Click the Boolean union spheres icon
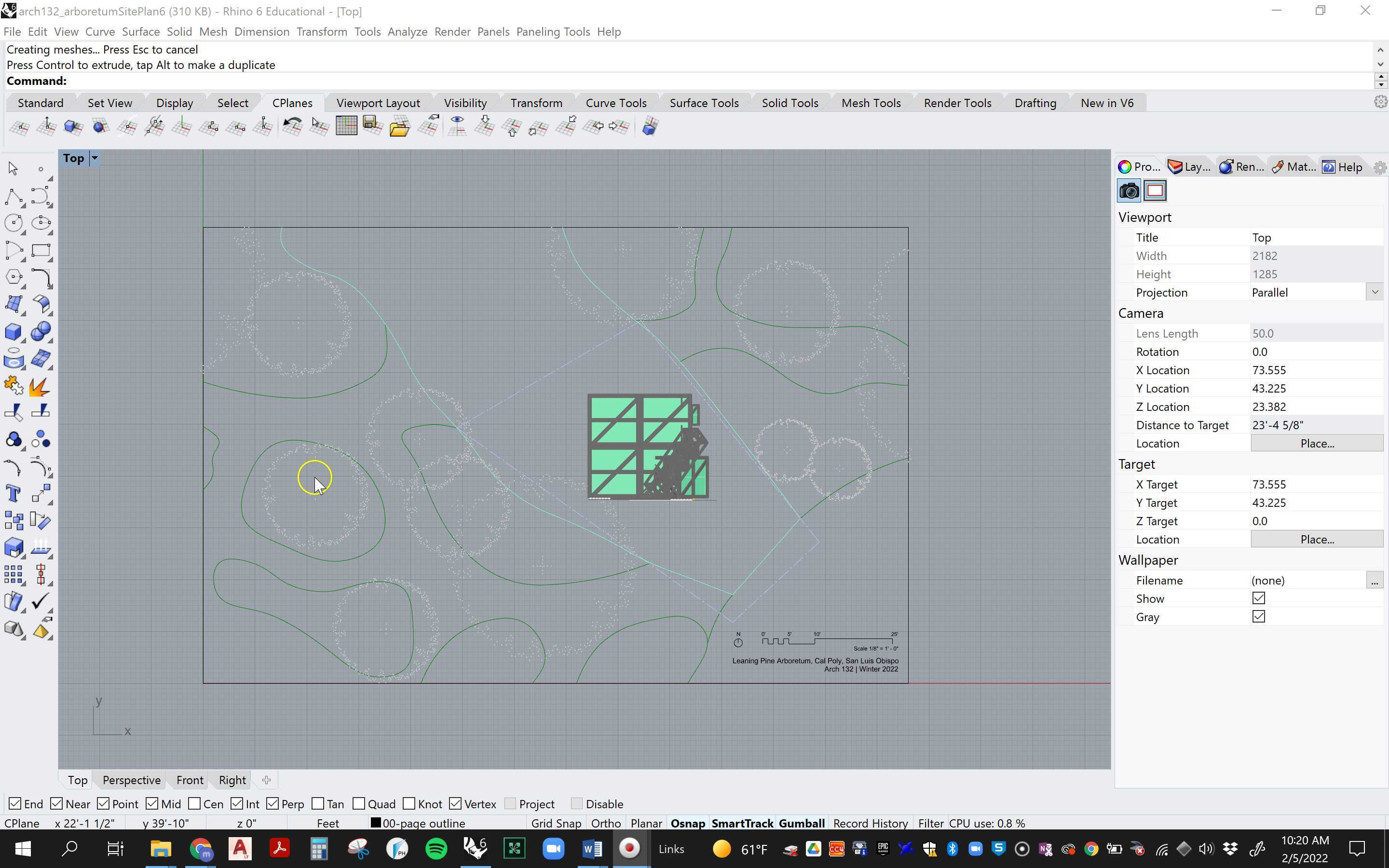Viewport: 1389px width, 868px height. point(40,331)
